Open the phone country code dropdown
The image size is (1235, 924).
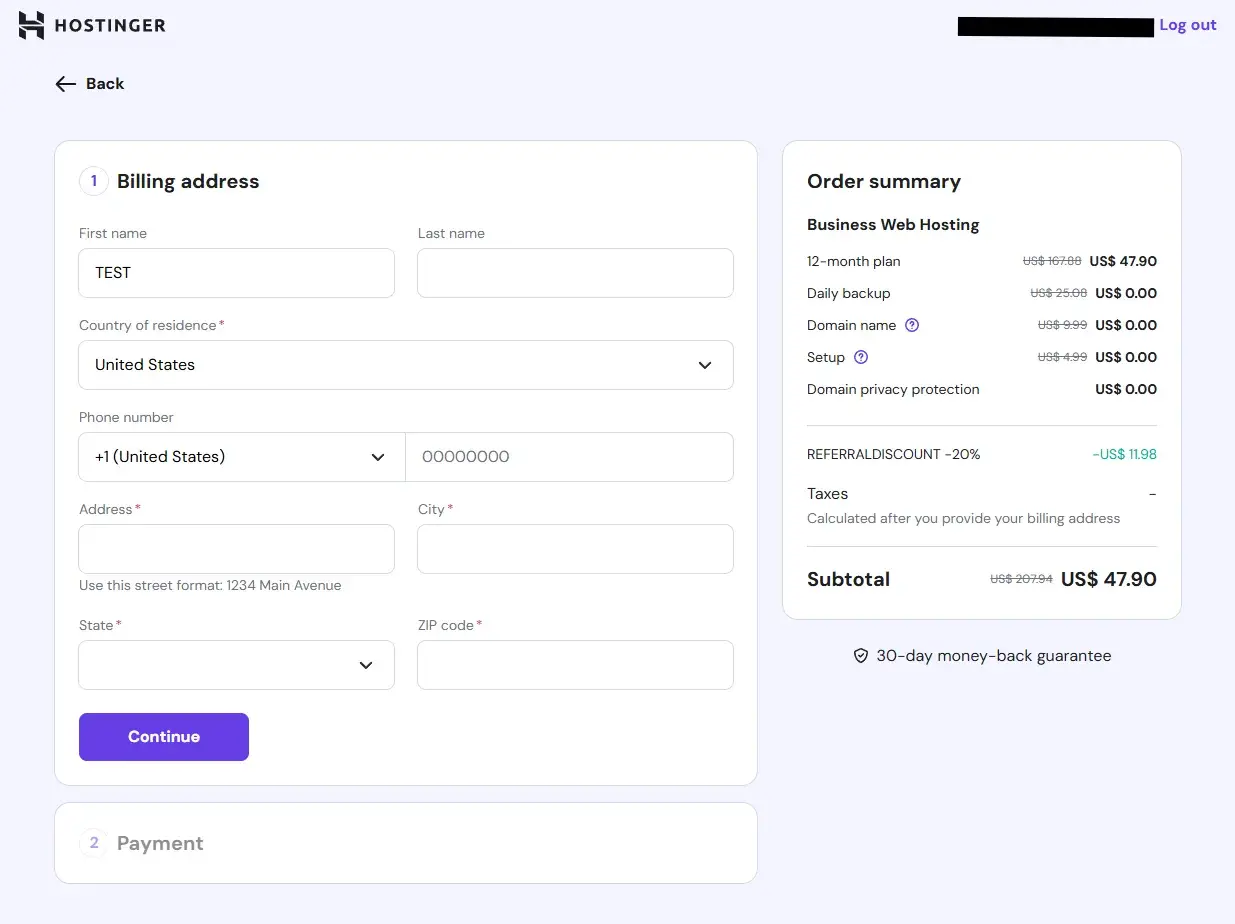[x=241, y=457]
